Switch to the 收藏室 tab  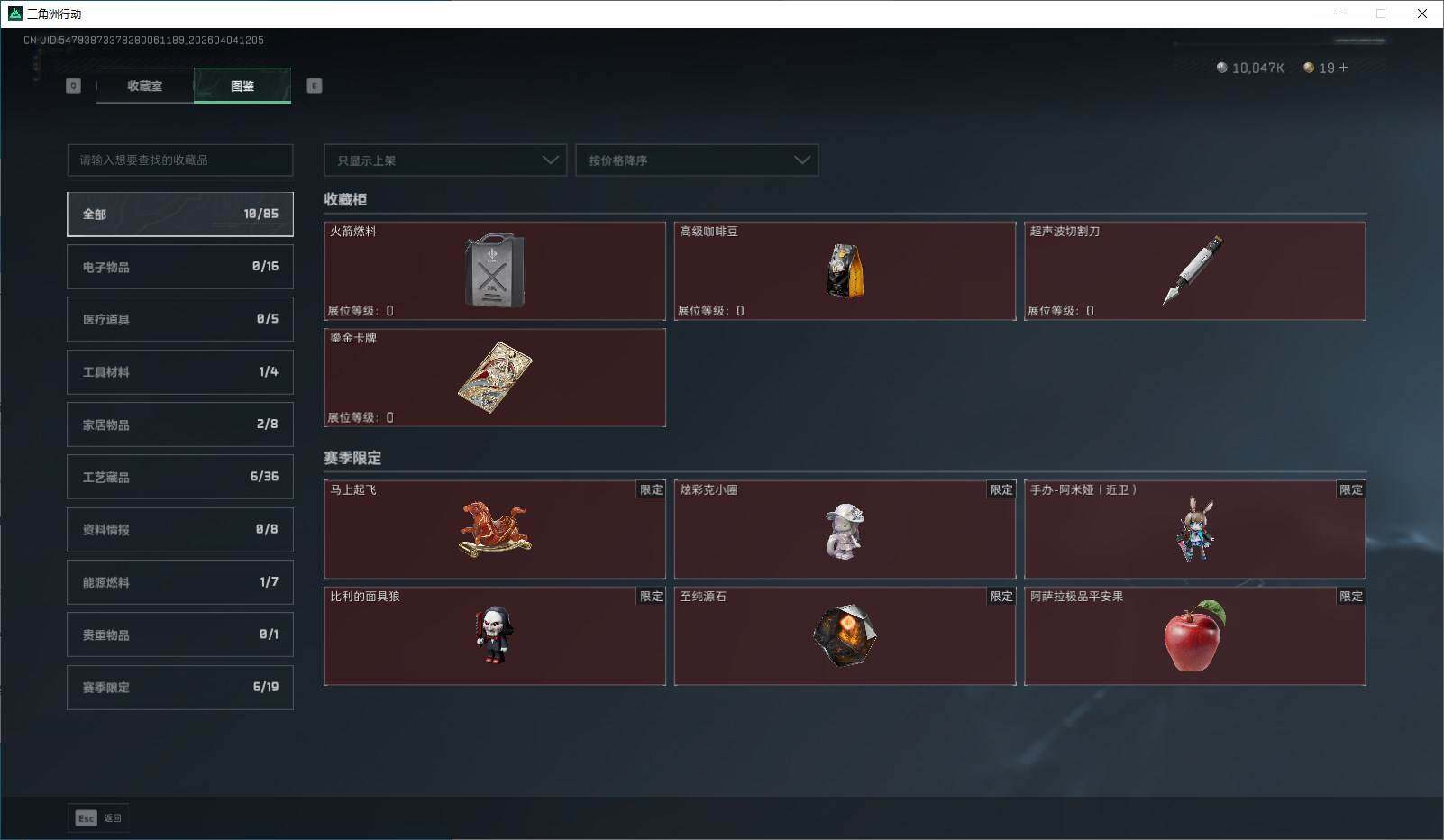(144, 86)
